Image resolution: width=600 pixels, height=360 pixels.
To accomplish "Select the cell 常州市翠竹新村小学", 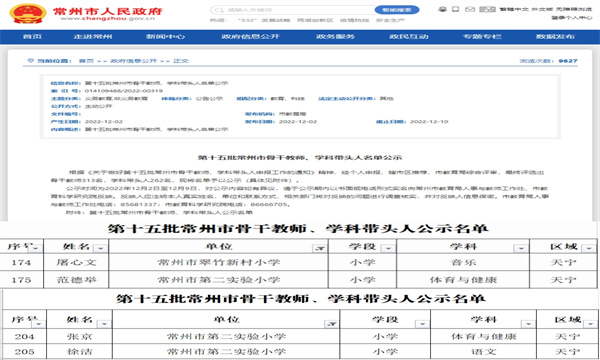I will [x=219, y=262].
